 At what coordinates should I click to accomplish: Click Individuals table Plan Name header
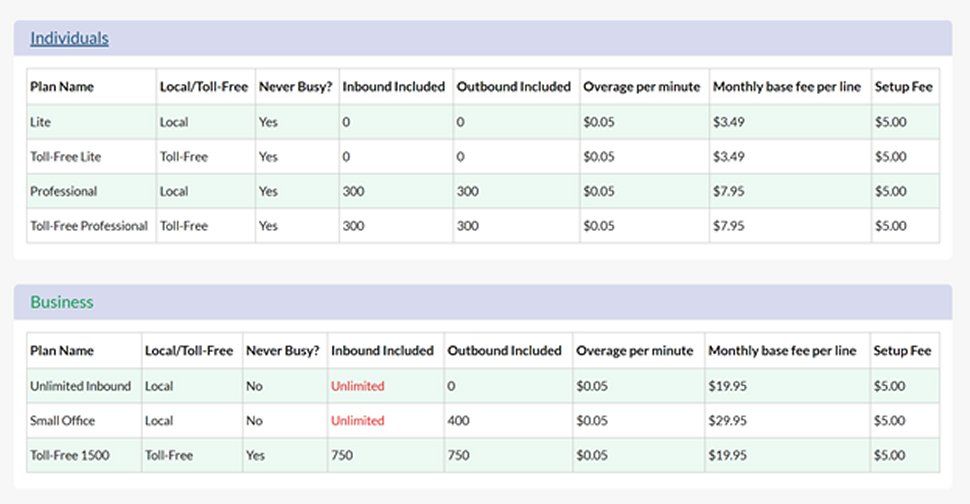tap(62, 87)
